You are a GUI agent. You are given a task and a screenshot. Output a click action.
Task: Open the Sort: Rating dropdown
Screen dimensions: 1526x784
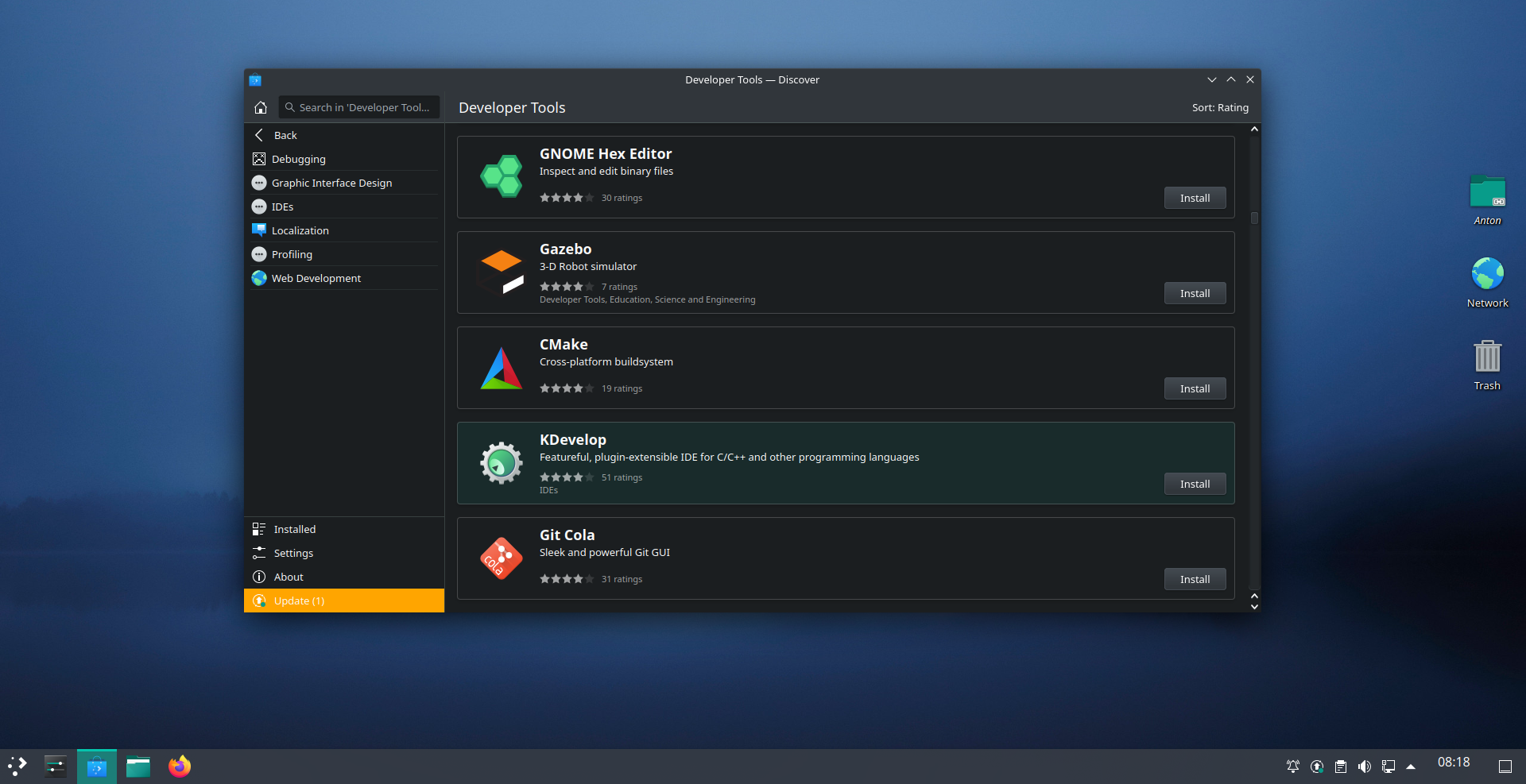pyautogui.click(x=1220, y=107)
